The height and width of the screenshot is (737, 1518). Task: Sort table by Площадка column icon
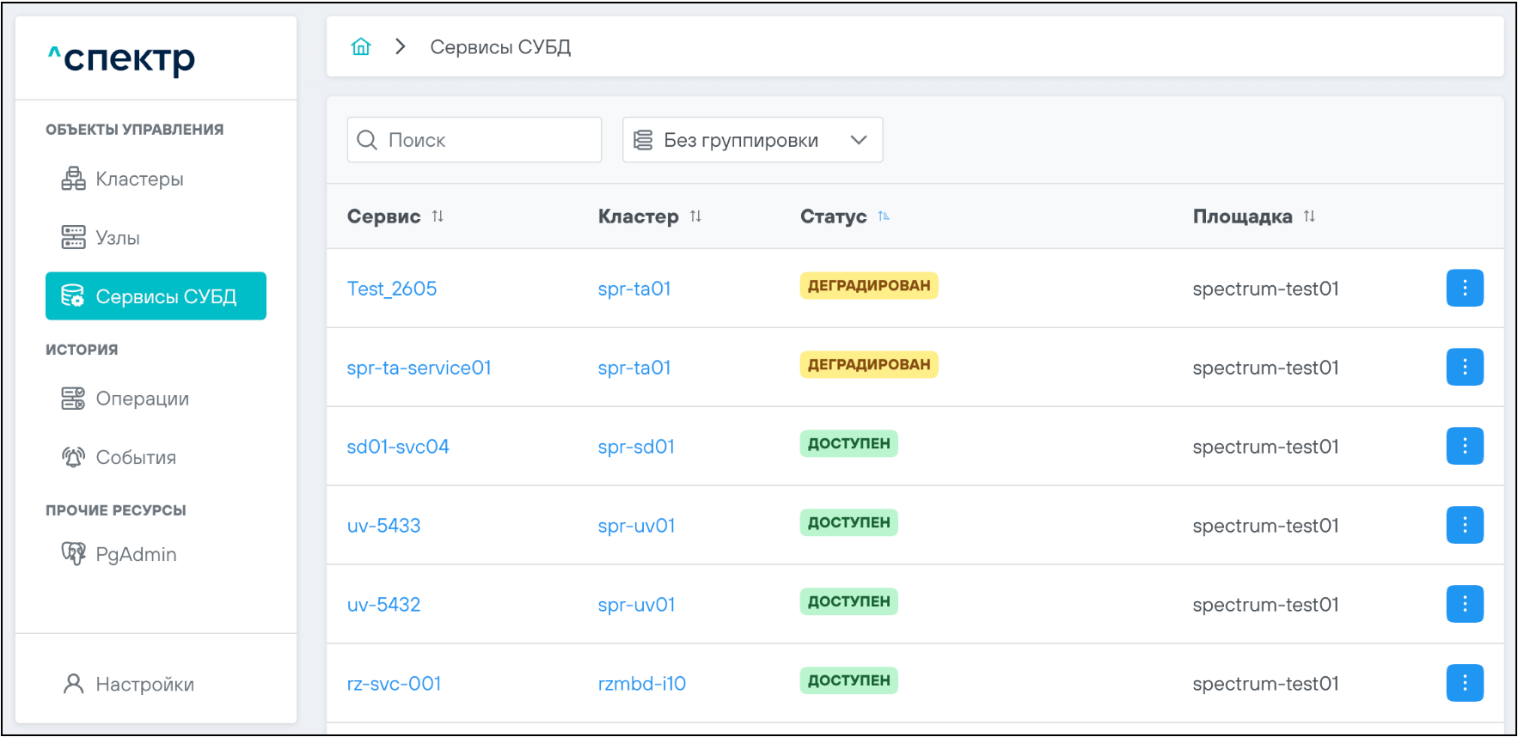(1309, 217)
